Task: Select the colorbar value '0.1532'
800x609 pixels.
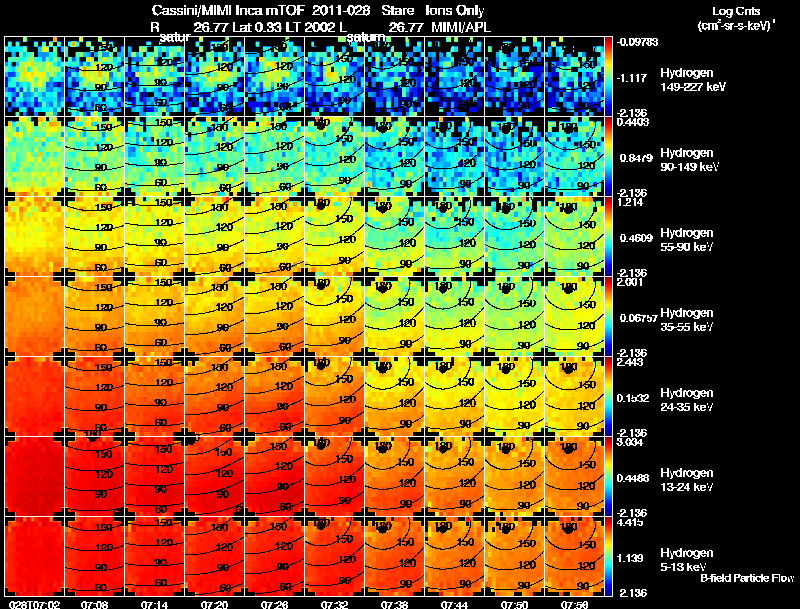Action: tap(636, 398)
